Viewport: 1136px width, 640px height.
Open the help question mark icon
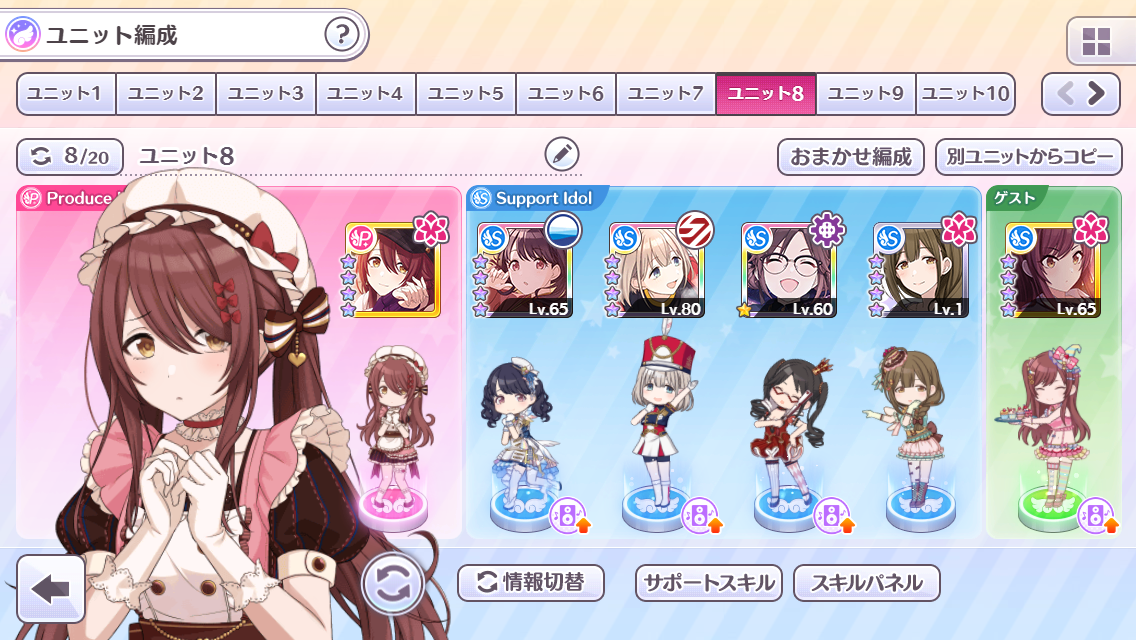(341, 34)
